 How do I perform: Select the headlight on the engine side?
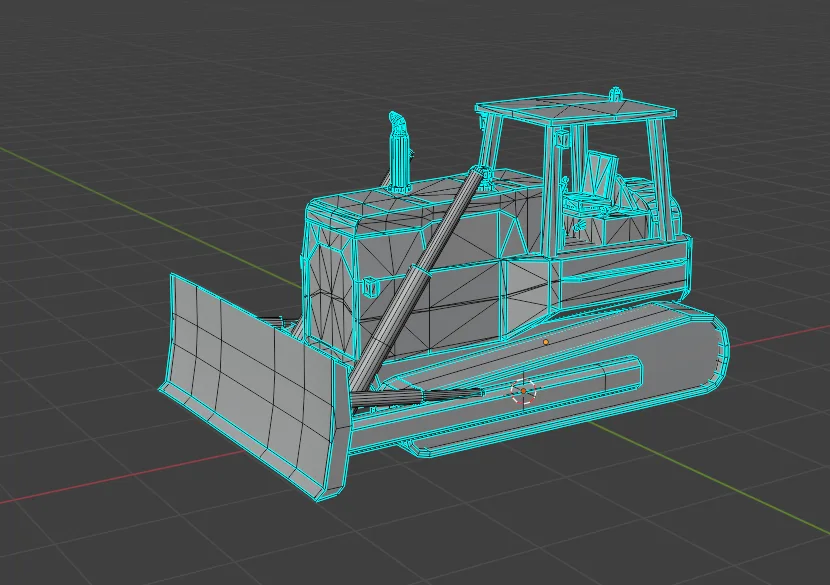(371, 287)
